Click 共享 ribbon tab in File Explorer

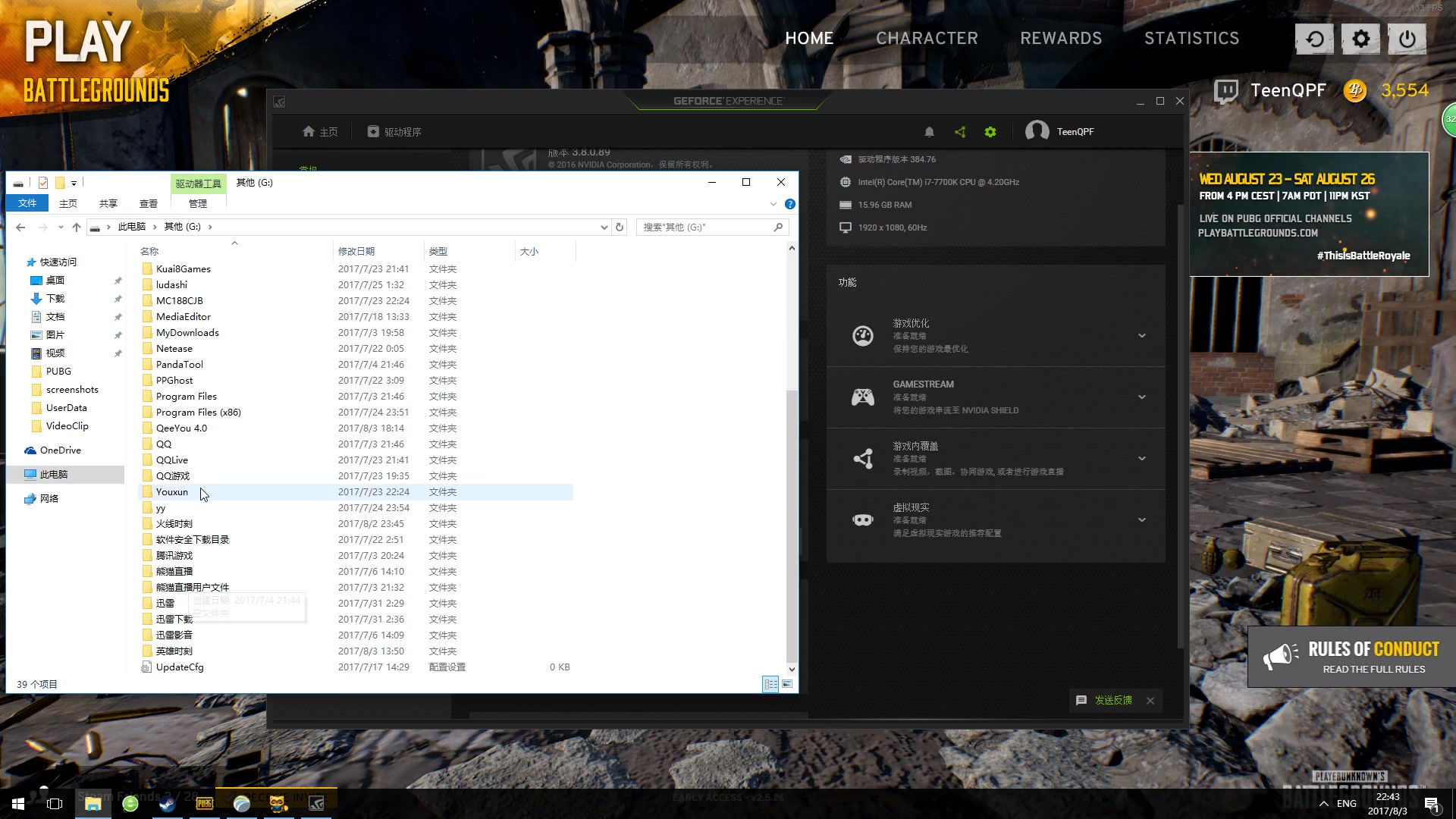point(108,204)
